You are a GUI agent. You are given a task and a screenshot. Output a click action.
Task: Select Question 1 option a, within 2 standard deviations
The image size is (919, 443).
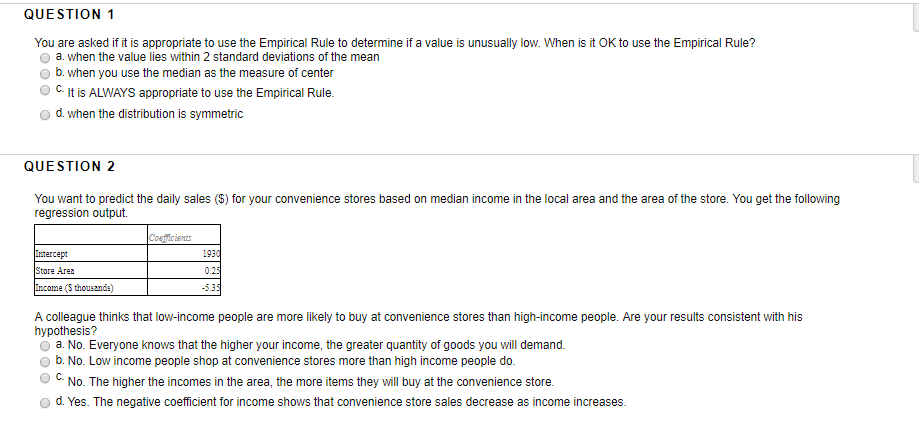tap(45, 58)
